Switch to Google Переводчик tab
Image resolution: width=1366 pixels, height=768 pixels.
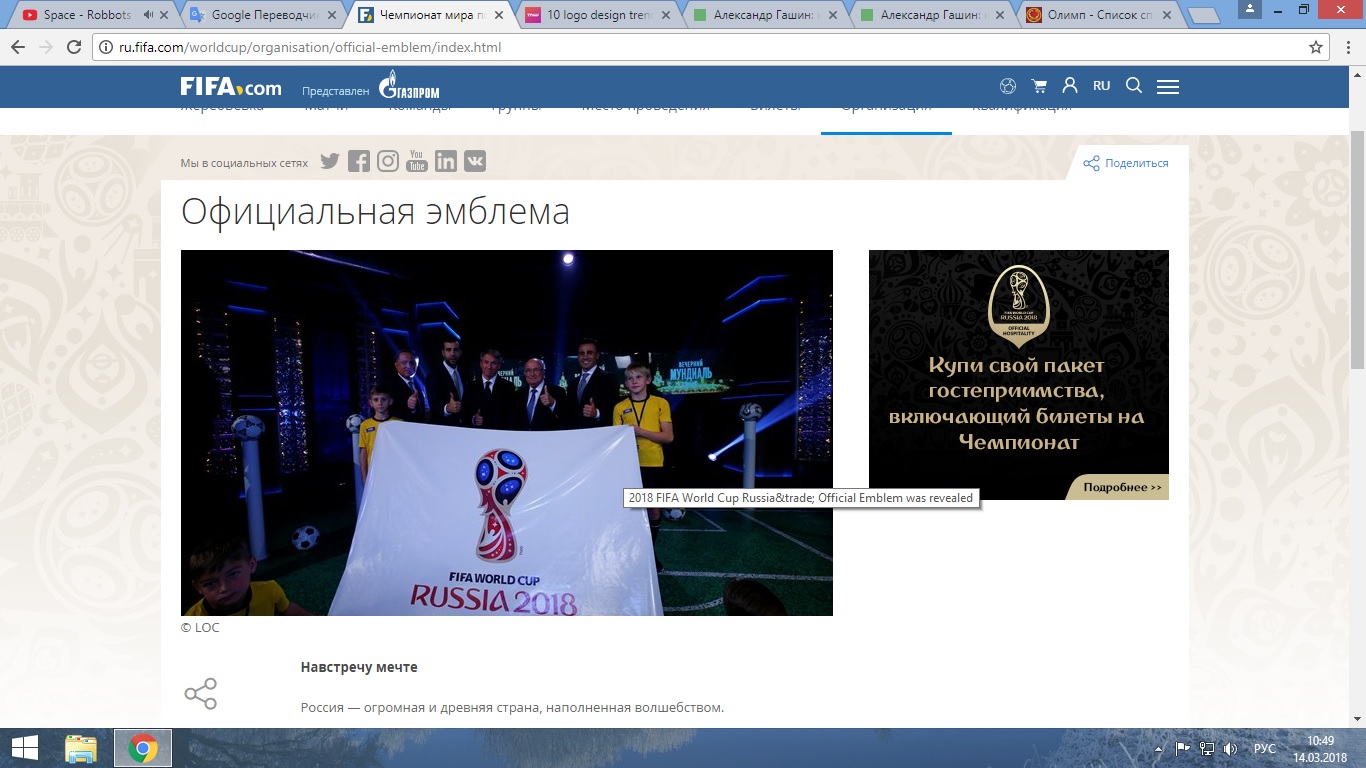[262, 15]
